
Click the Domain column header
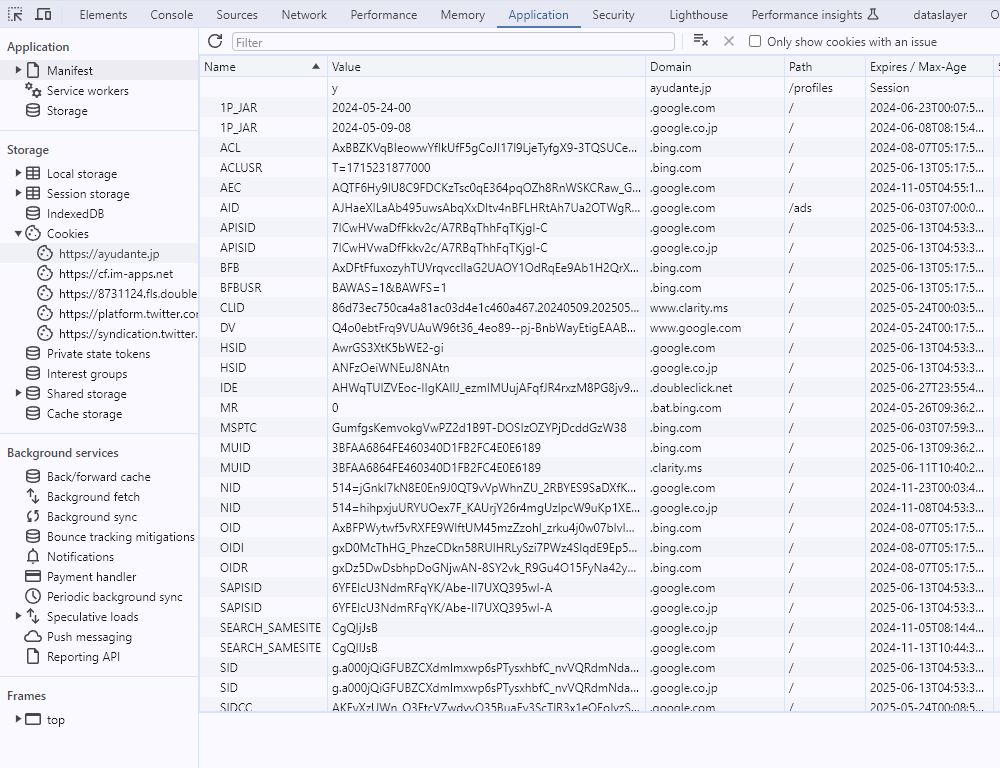[715, 66]
